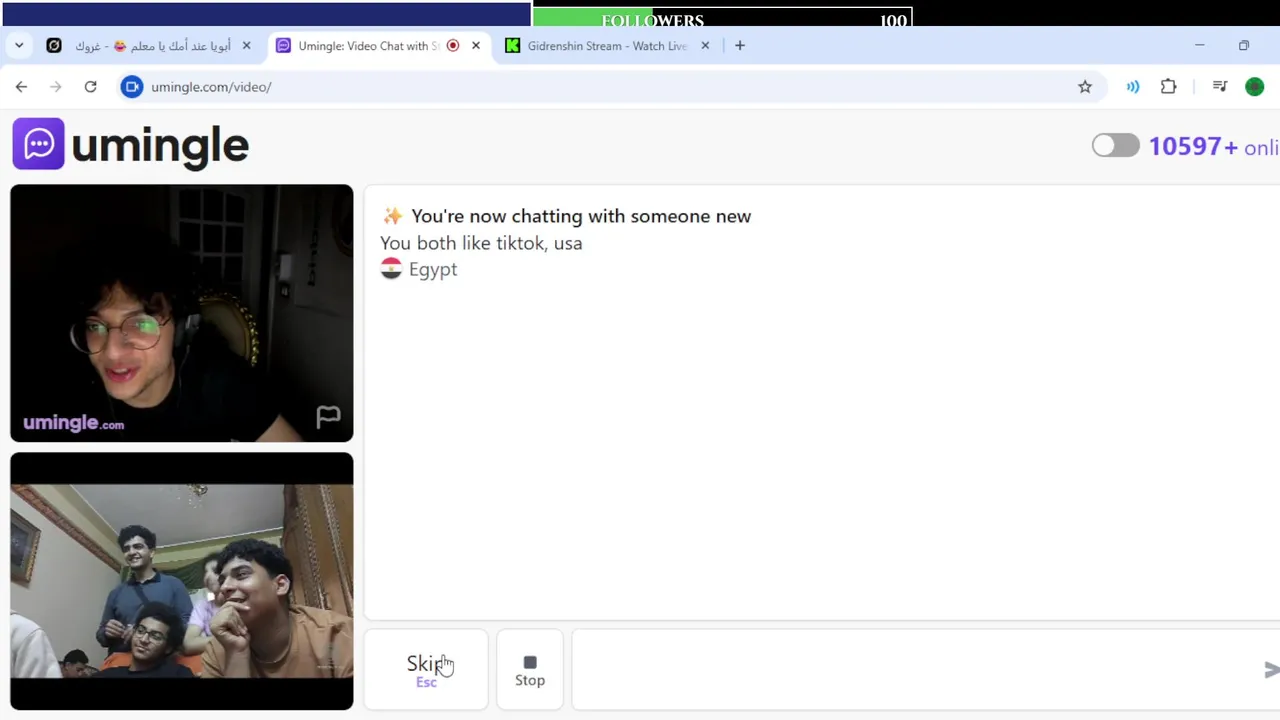
Task: Click the Skip button
Action: tap(426, 670)
